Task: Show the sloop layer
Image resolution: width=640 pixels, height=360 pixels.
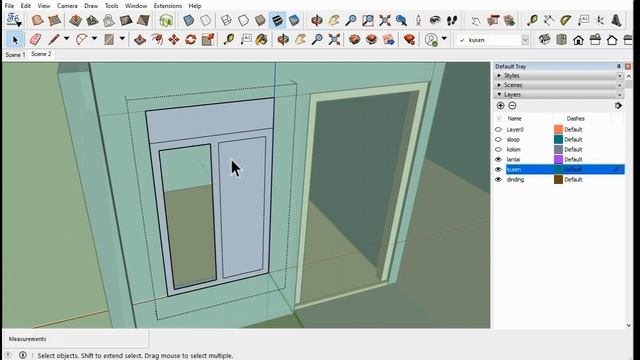Action: click(x=498, y=140)
